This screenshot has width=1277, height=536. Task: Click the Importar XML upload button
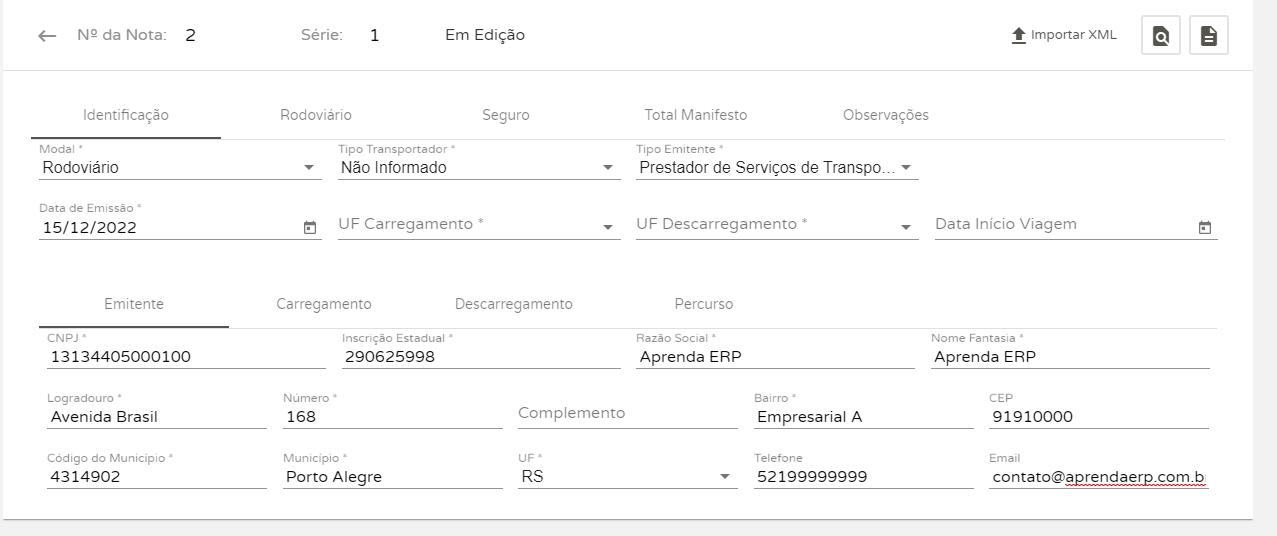(1064, 35)
